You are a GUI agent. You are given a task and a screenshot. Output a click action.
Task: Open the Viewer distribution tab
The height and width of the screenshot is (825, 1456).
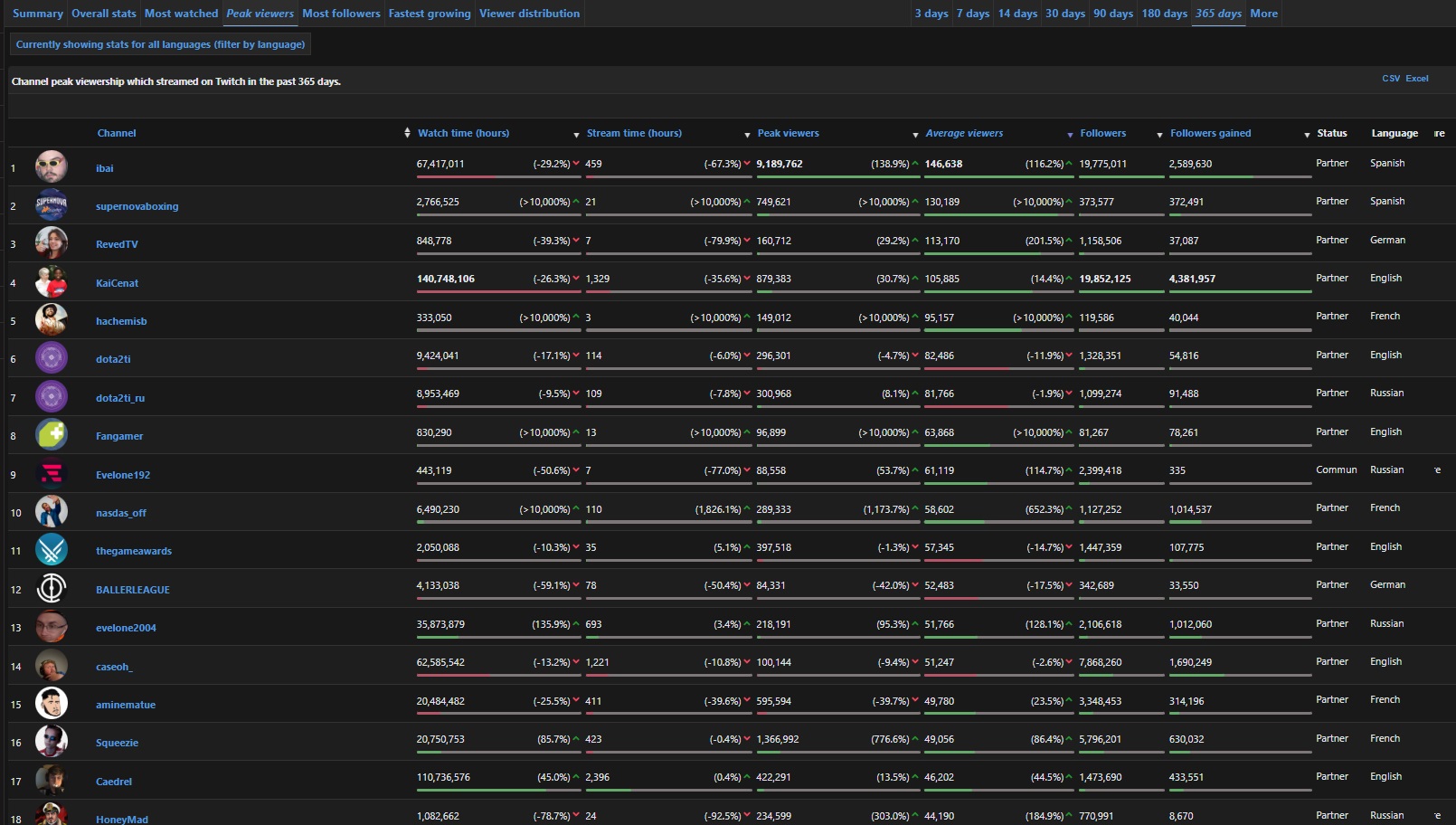[x=530, y=14]
